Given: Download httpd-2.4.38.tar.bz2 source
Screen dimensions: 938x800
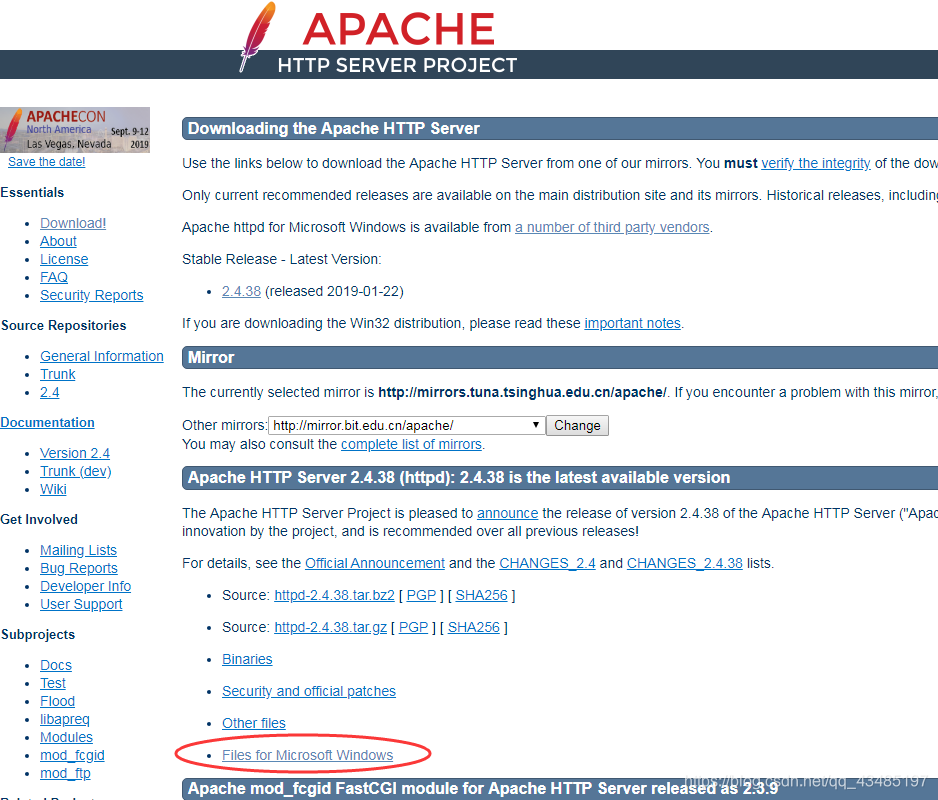Looking at the screenshot, I should [334, 595].
